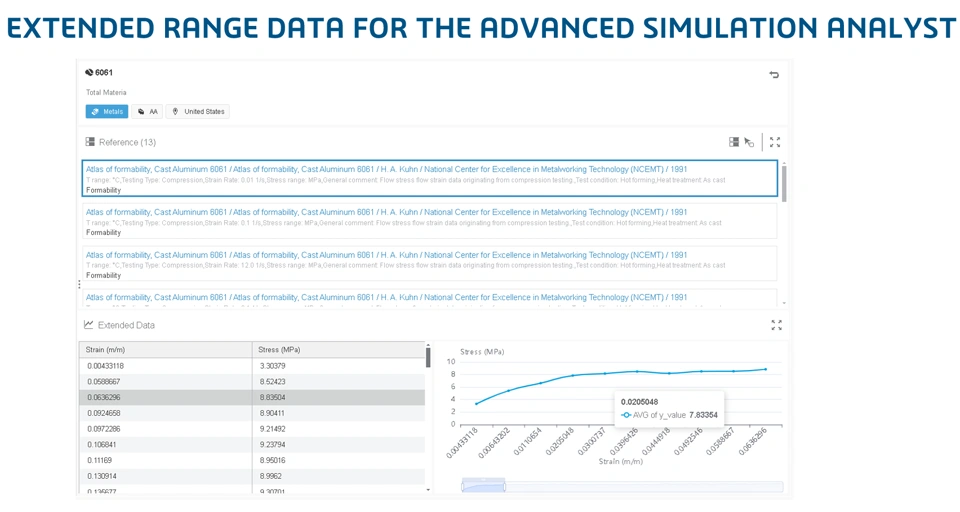Select the Metals tag button
The image size is (960, 512).
pos(107,111)
